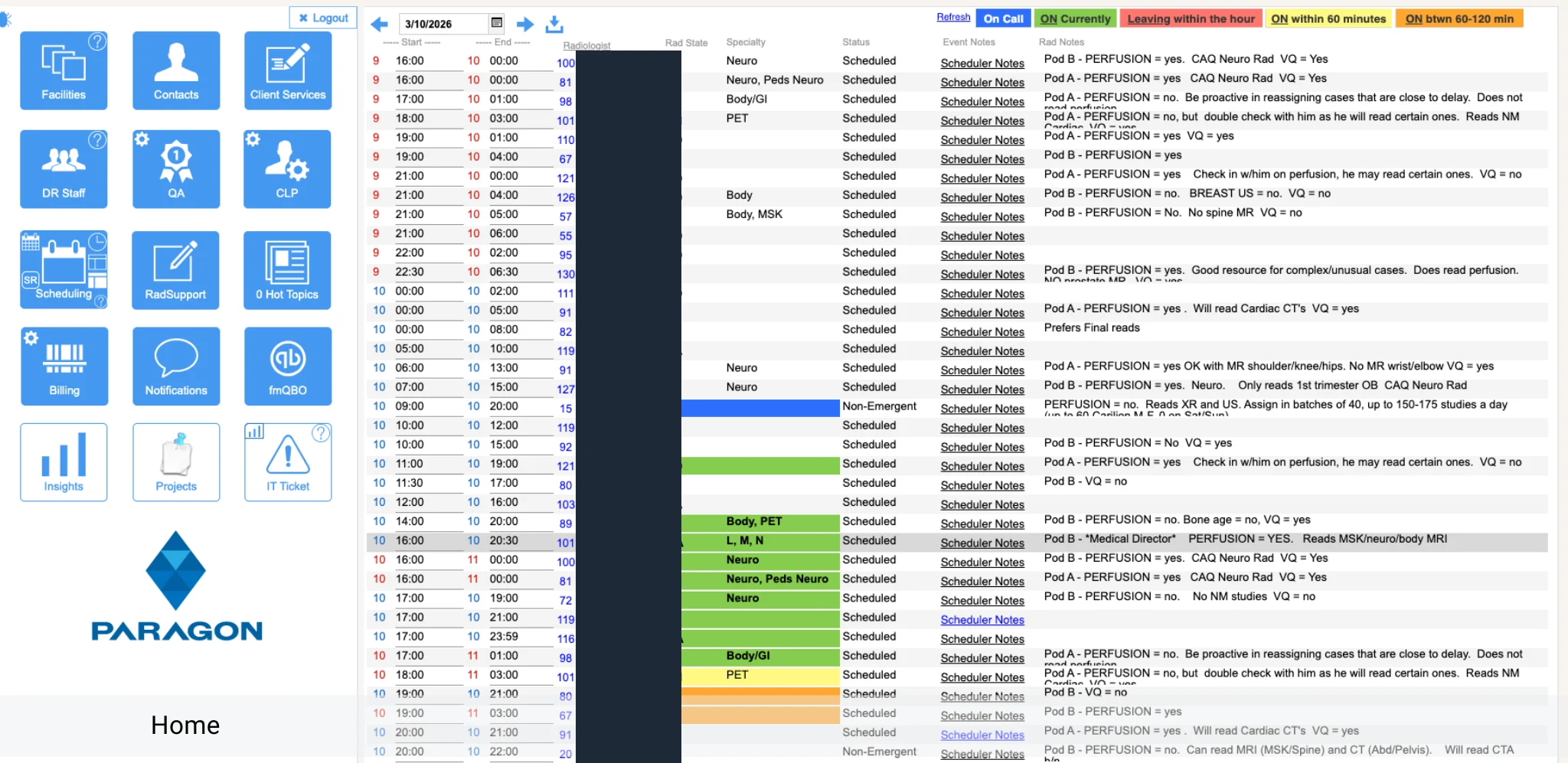Click the green ON Currently legend

coord(1075,18)
